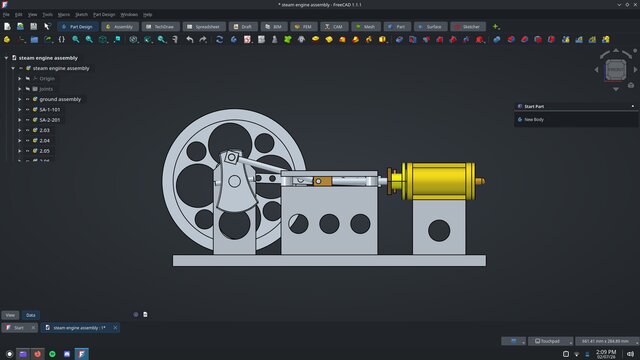Toggle visibility of nested steam engine assembly

pyautogui.click(x=21, y=68)
